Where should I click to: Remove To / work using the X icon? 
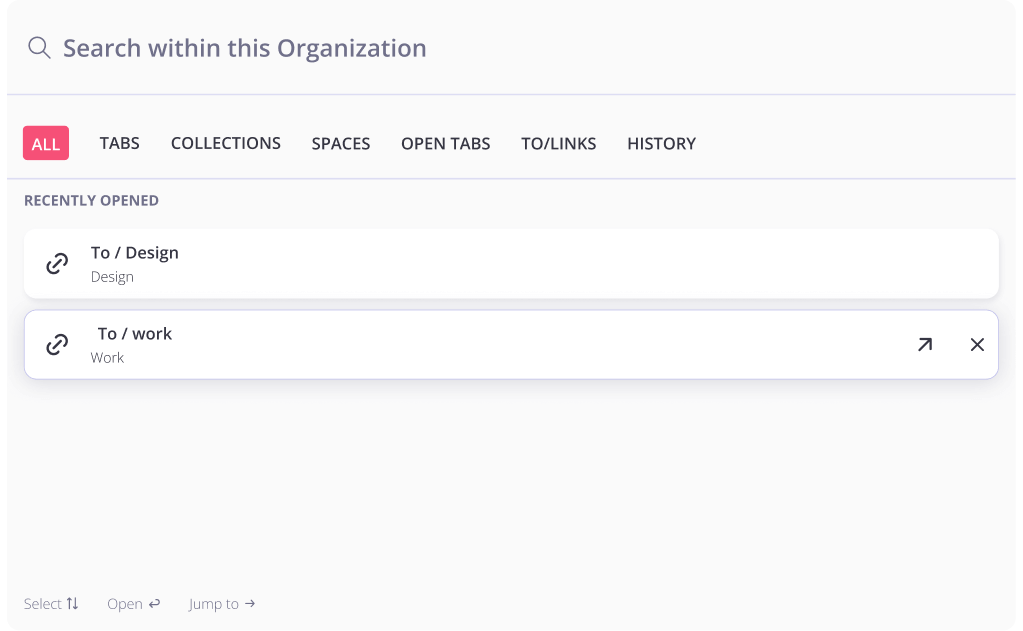tap(977, 344)
